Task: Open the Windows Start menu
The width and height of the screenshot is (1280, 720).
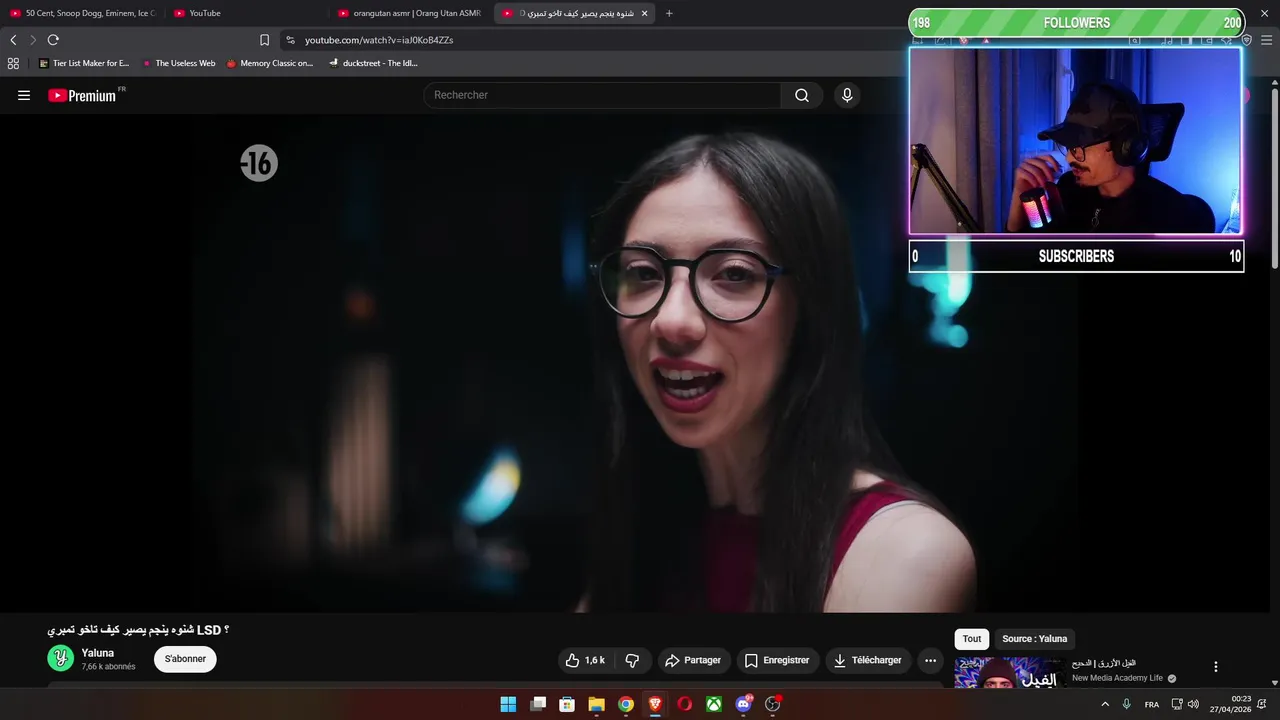Action: click(508, 704)
